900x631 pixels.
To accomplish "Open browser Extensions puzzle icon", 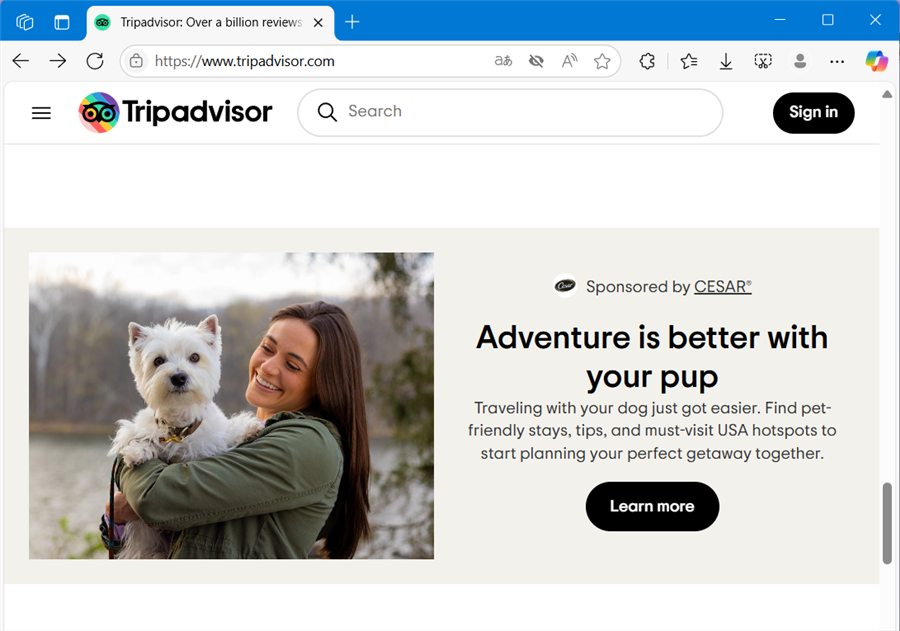I will [647, 61].
